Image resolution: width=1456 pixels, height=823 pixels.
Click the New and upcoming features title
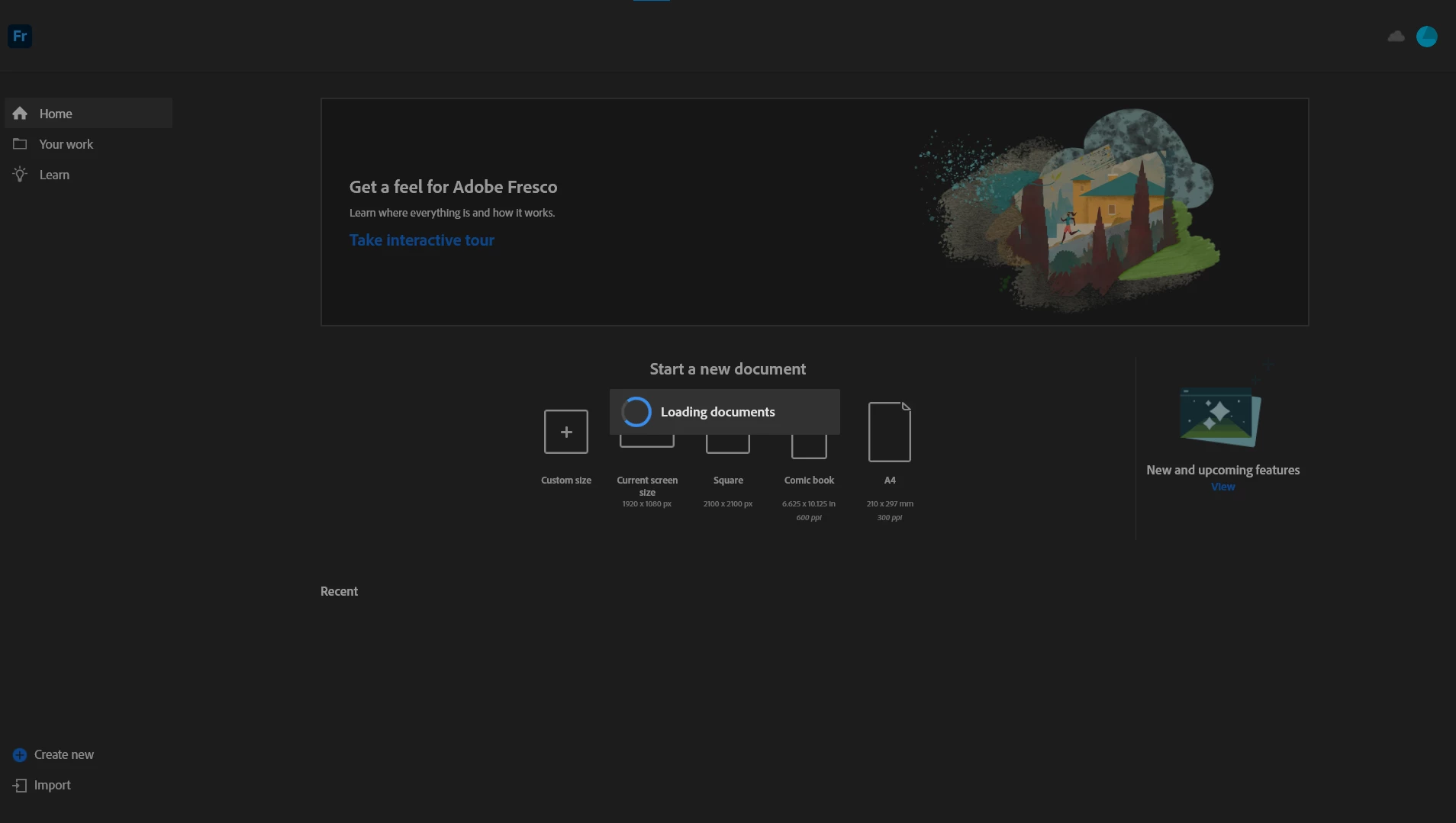tap(1222, 470)
